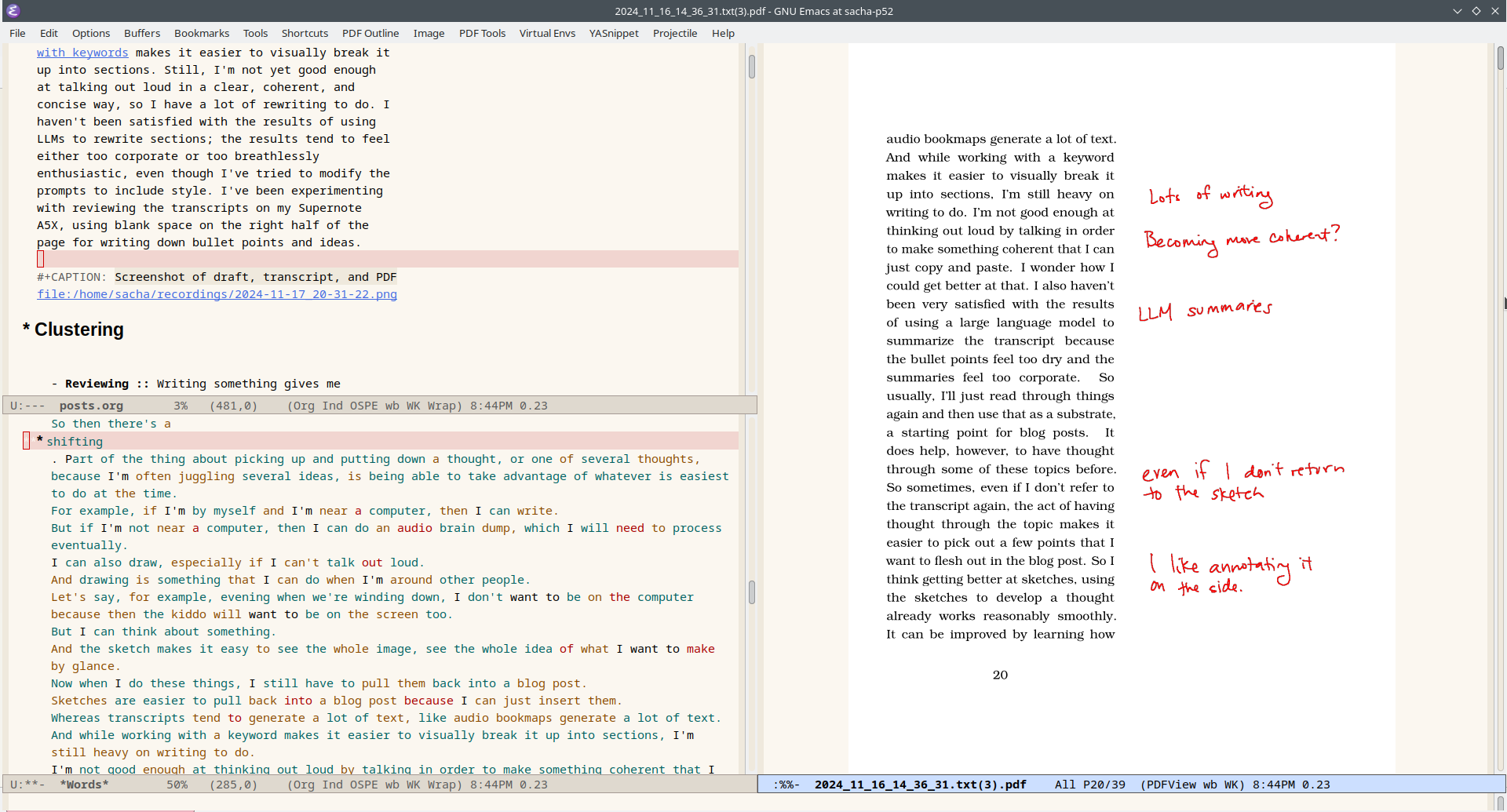Image resolution: width=1507 pixels, height=812 pixels.
Task: Open the Buffers menu
Action: [142, 33]
